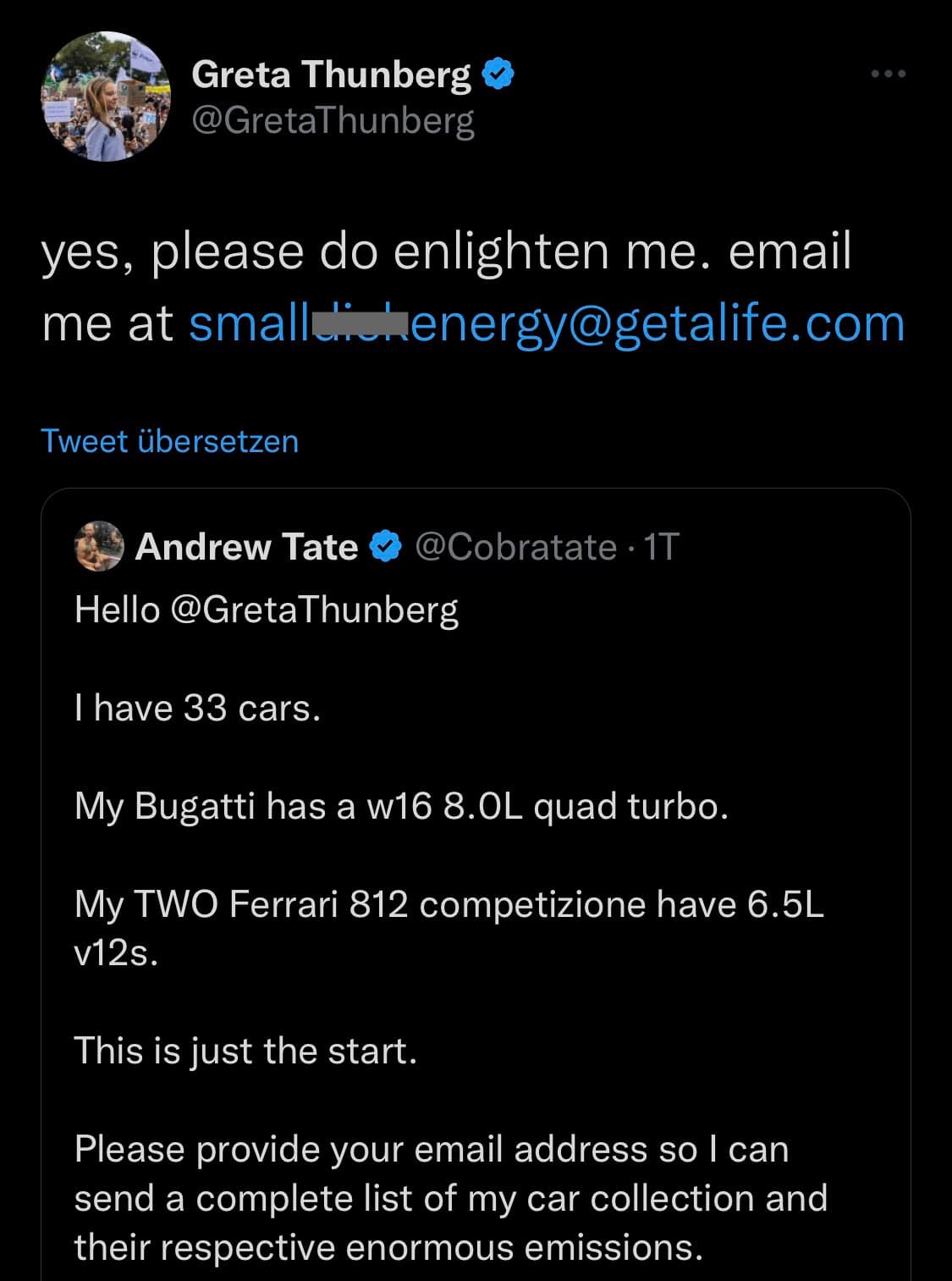952x1281 pixels.
Task: Click the Ferrari 812 competizione line
Action: (x=448, y=905)
